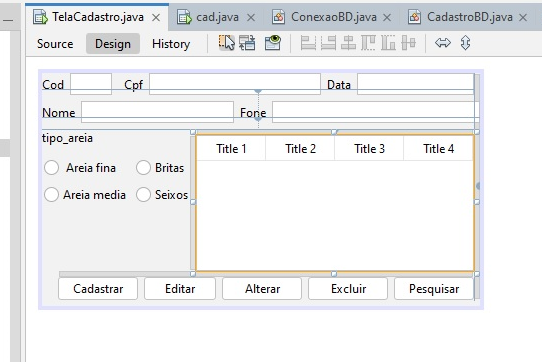Select the Cod text field
The width and height of the screenshot is (542, 362).
pyautogui.click(x=91, y=84)
